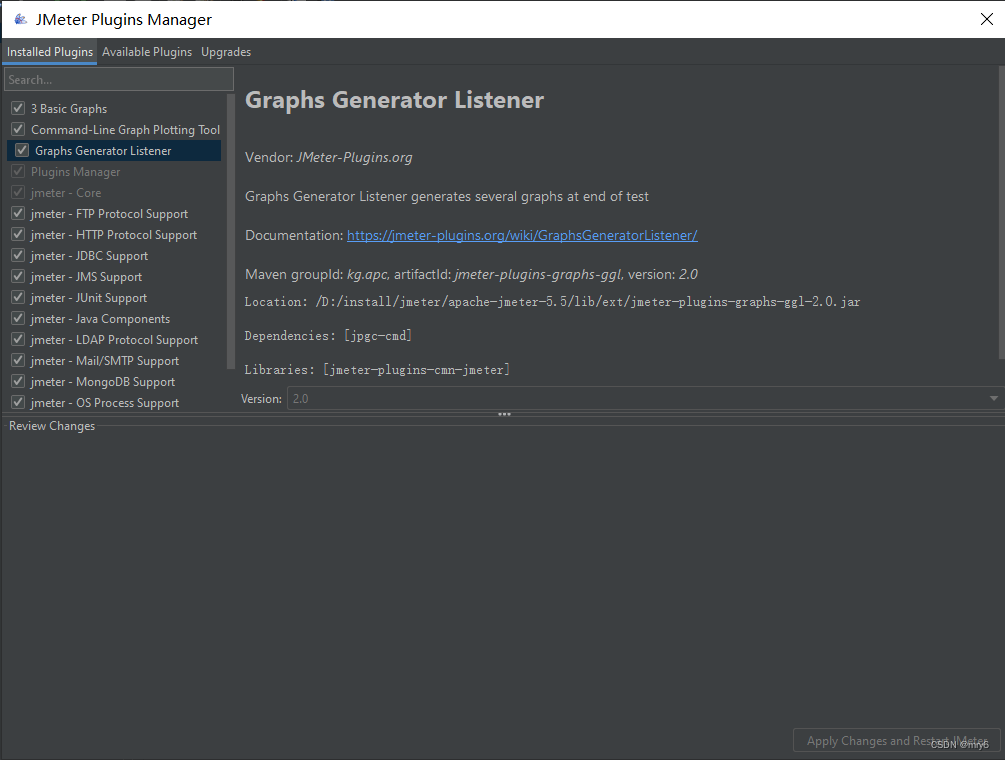Select jmeter - JDBC Support in list
This screenshot has width=1005, height=760.
(x=89, y=256)
